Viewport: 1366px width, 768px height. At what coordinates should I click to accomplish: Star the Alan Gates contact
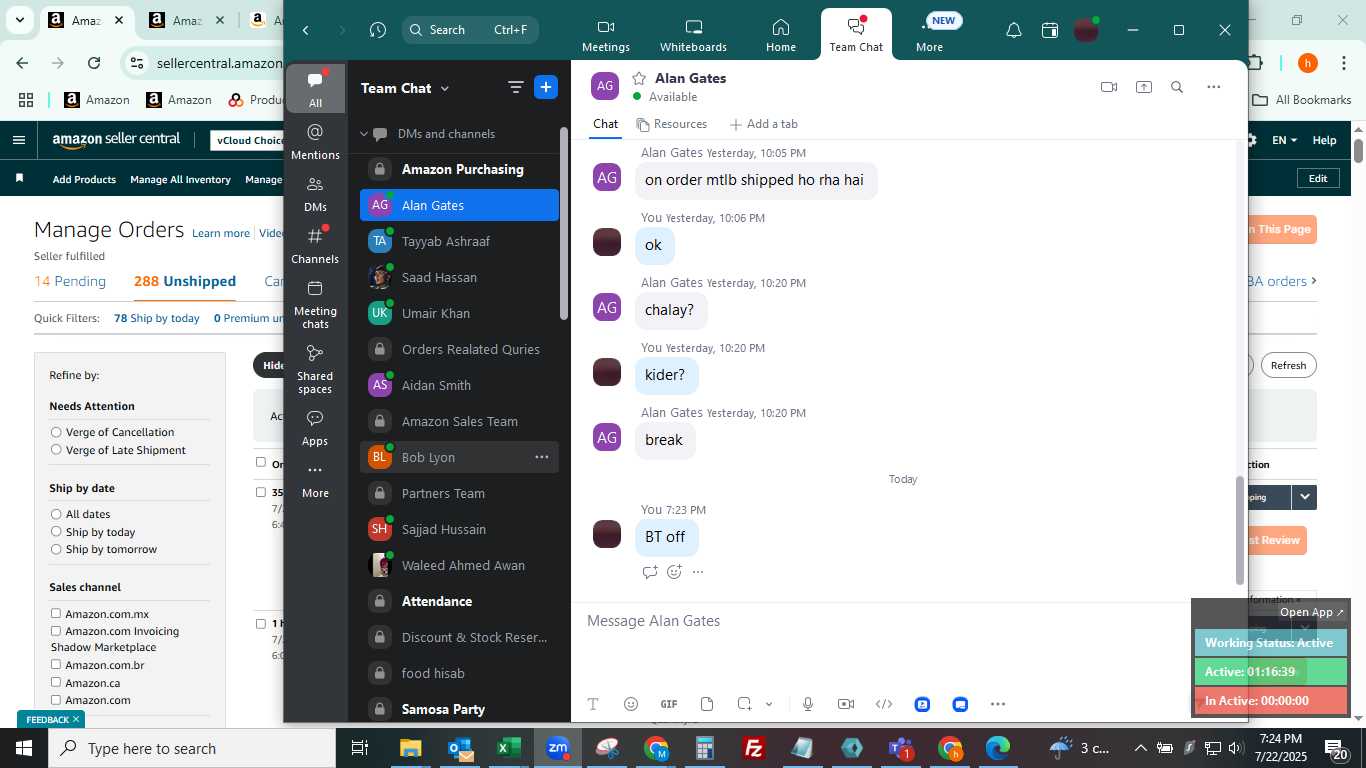click(x=639, y=78)
